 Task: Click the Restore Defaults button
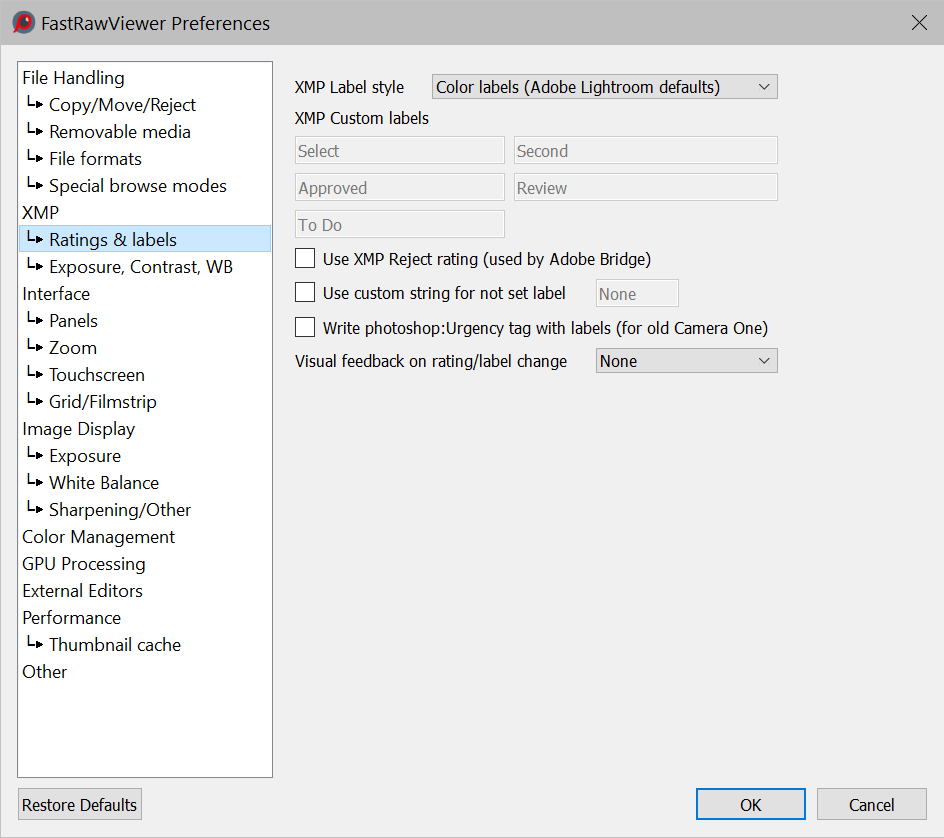[x=80, y=805]
